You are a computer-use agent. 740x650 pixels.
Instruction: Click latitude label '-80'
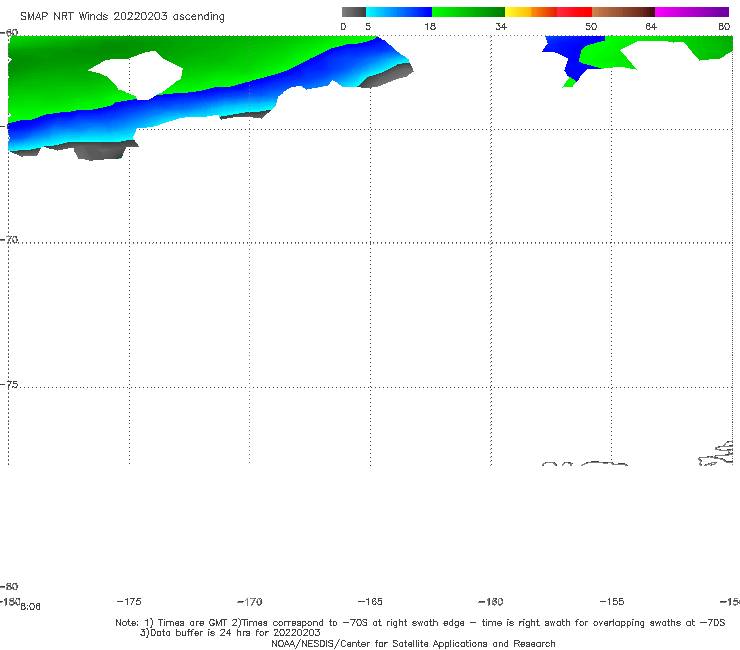[x=9, y=586]
